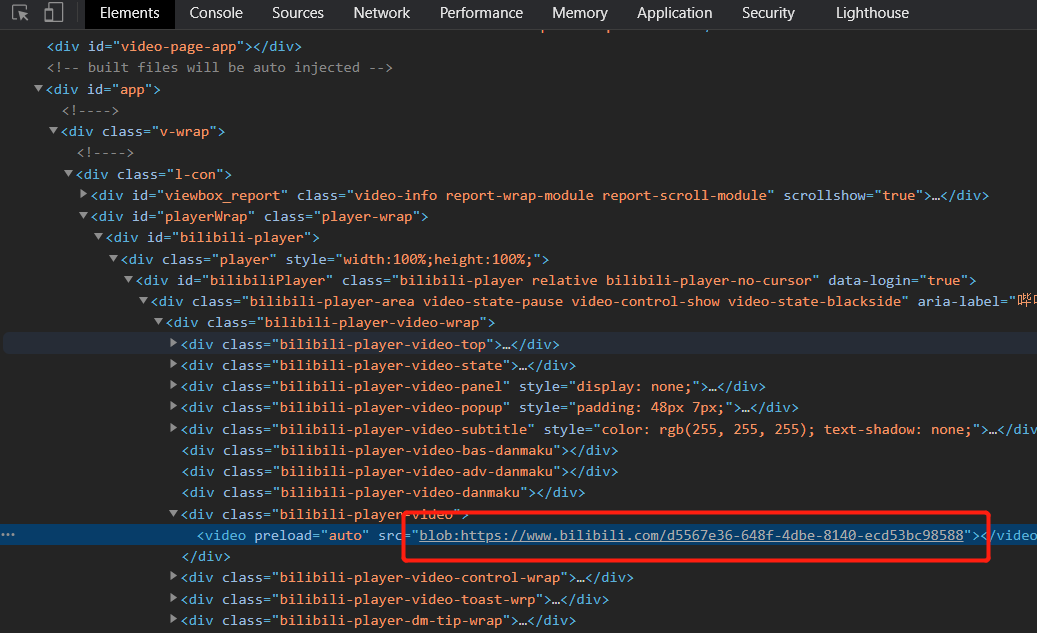Expand the bilibili-player-video-control-wrap node
Screen dimensions: 1037x633
(x=173, y=577)
